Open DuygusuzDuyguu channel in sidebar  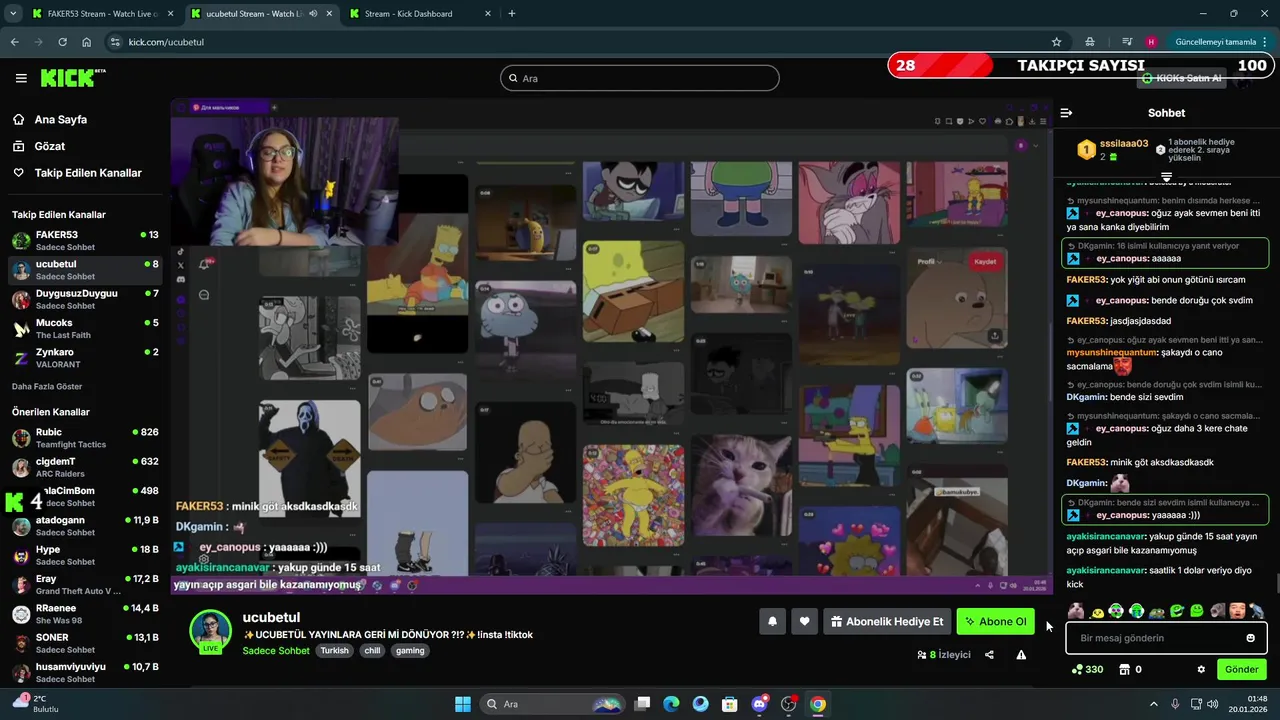(x=85, y=299)
